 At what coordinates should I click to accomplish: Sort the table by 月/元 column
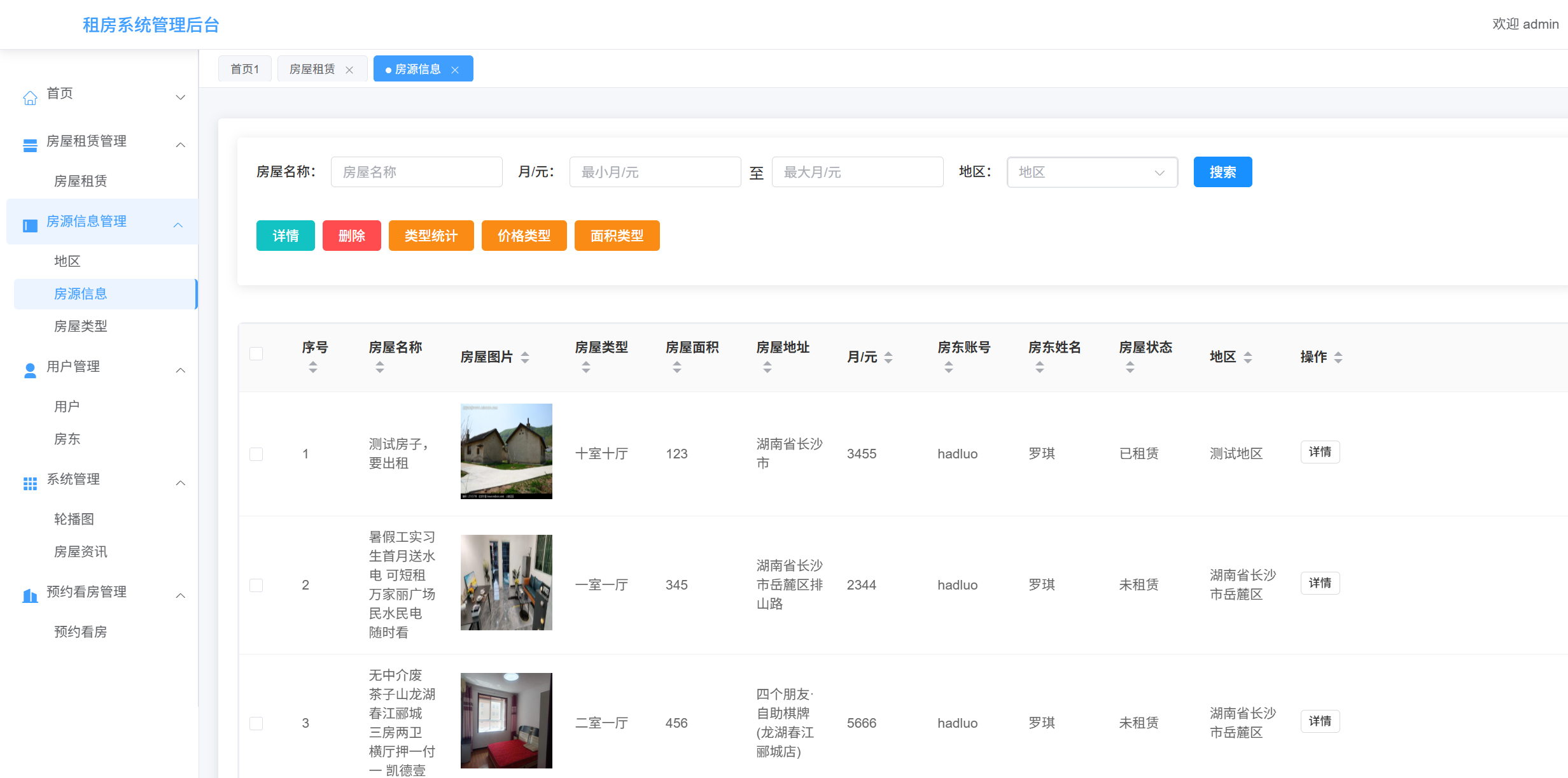(x=888, y=357)
